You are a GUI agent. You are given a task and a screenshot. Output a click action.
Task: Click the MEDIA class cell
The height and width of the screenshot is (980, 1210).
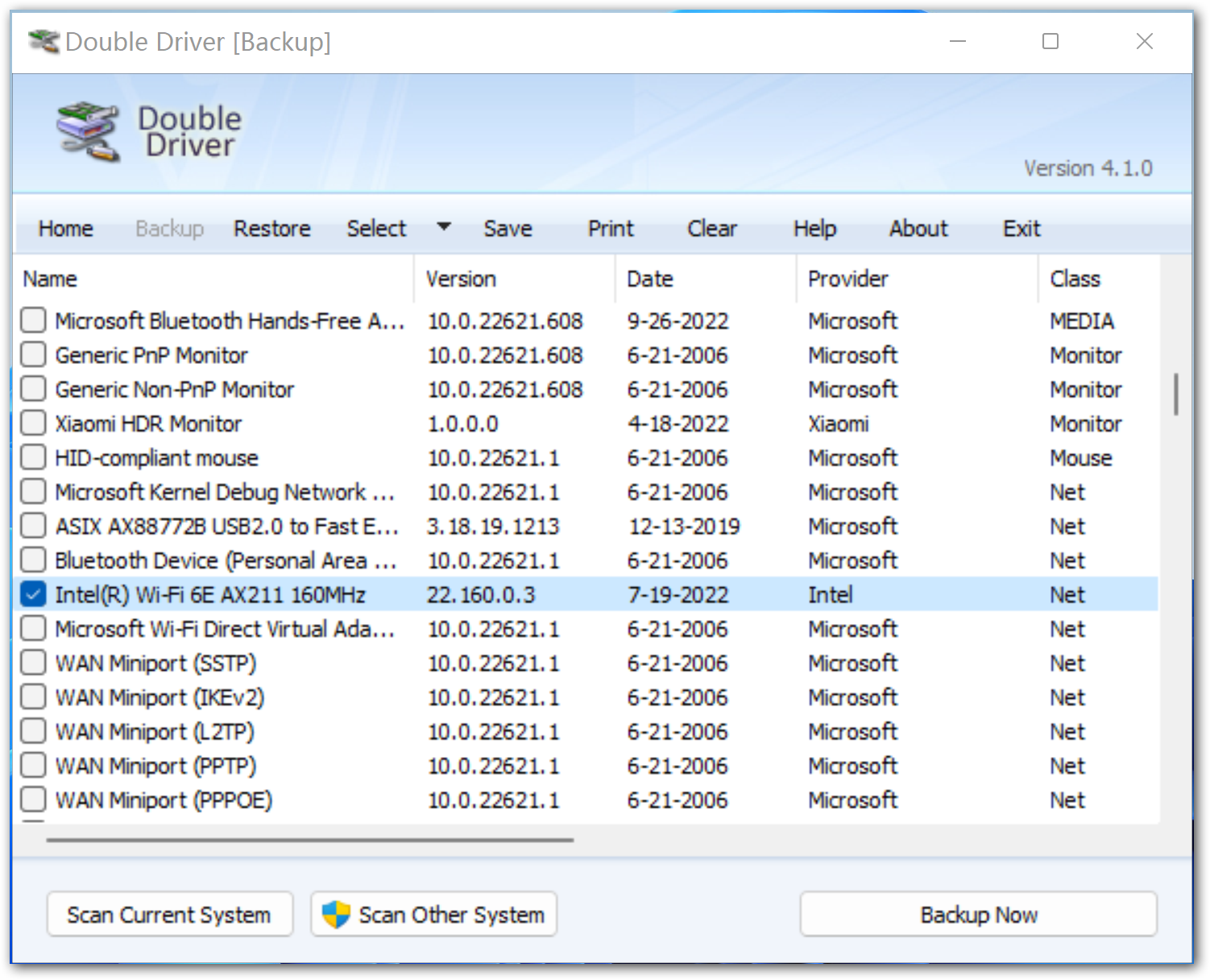click(1082, 321)
